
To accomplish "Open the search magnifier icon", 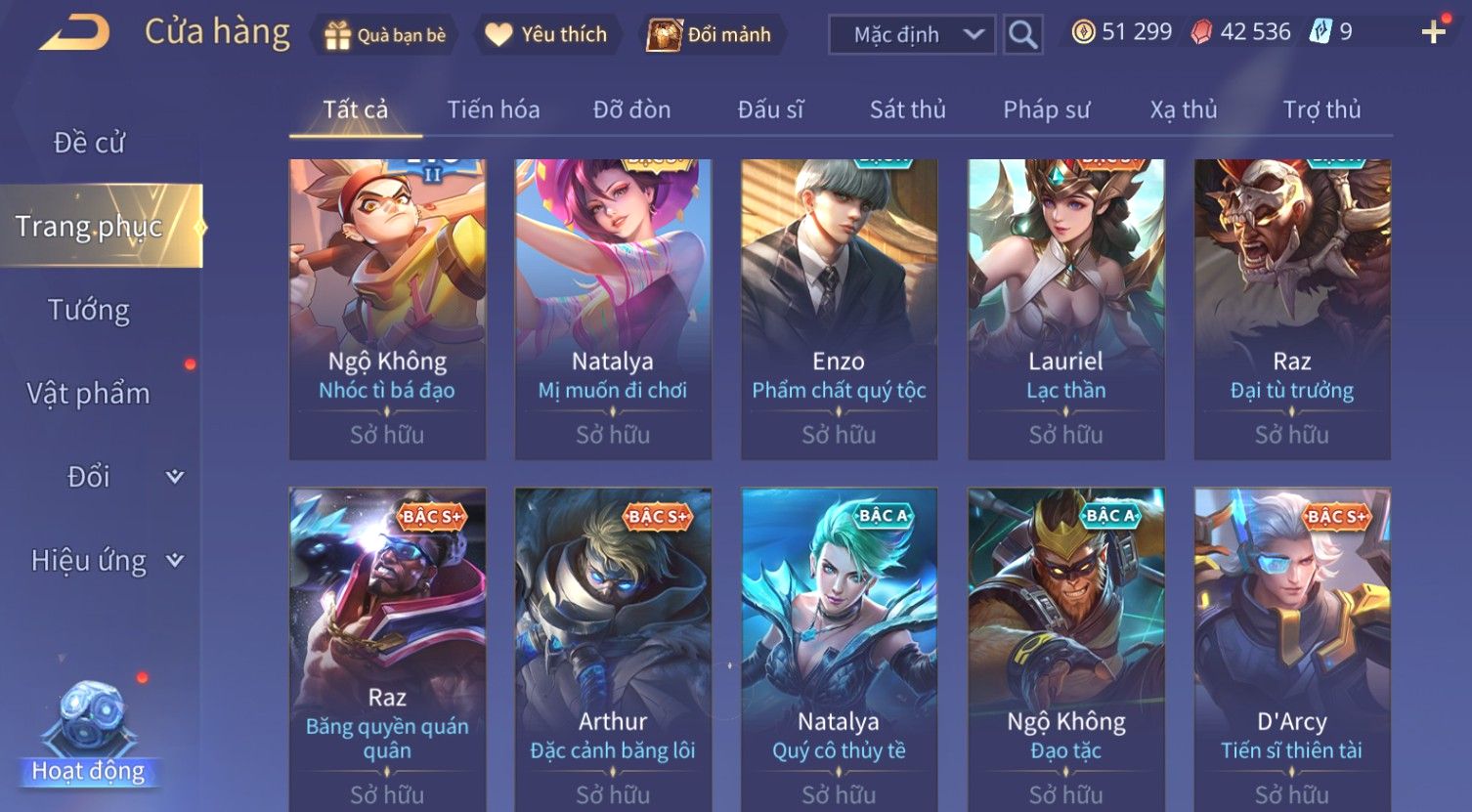I will pyautogui.click(x=1022, y=35).
